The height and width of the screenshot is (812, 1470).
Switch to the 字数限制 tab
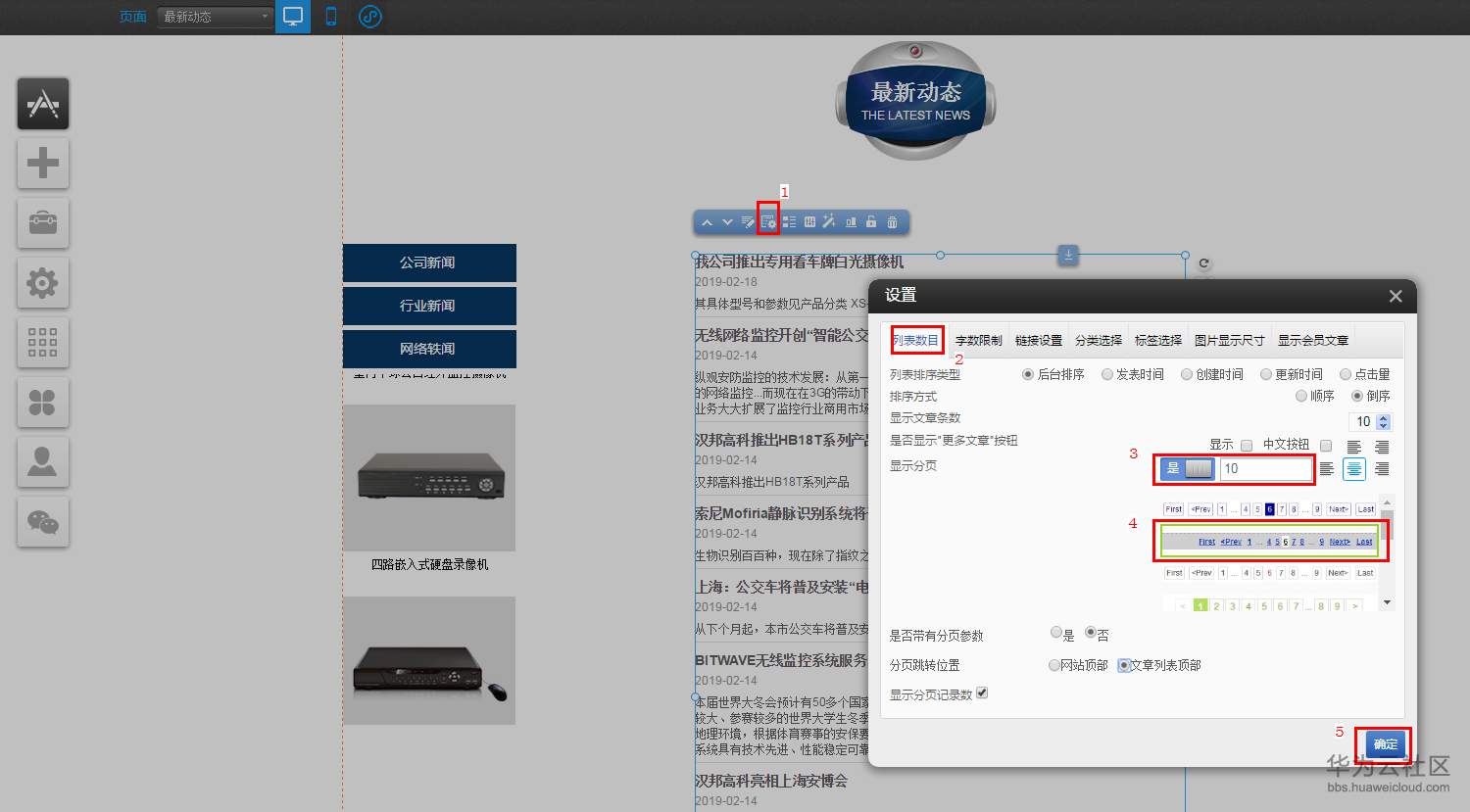pyautogui.click(x=977, y=340)
